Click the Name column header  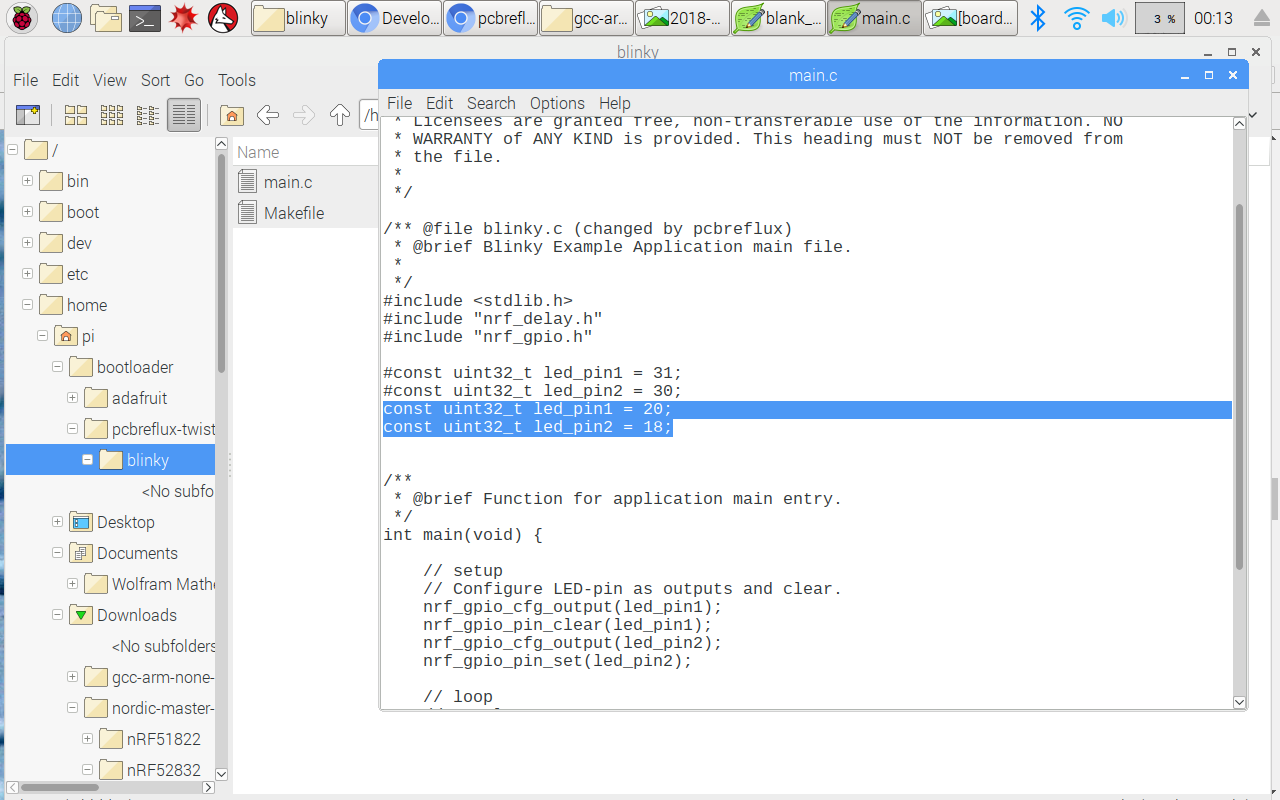click(305, 152)
